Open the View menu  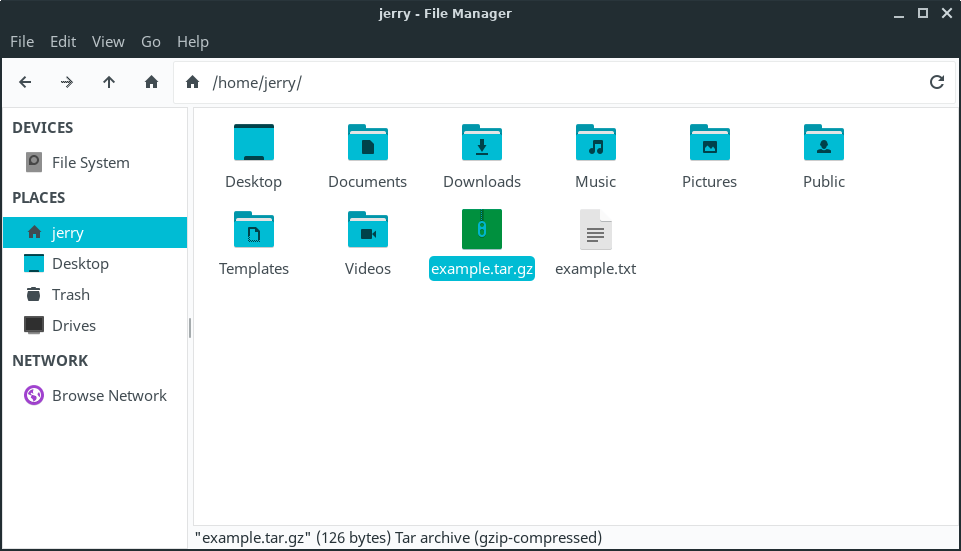tap(108, 41)
